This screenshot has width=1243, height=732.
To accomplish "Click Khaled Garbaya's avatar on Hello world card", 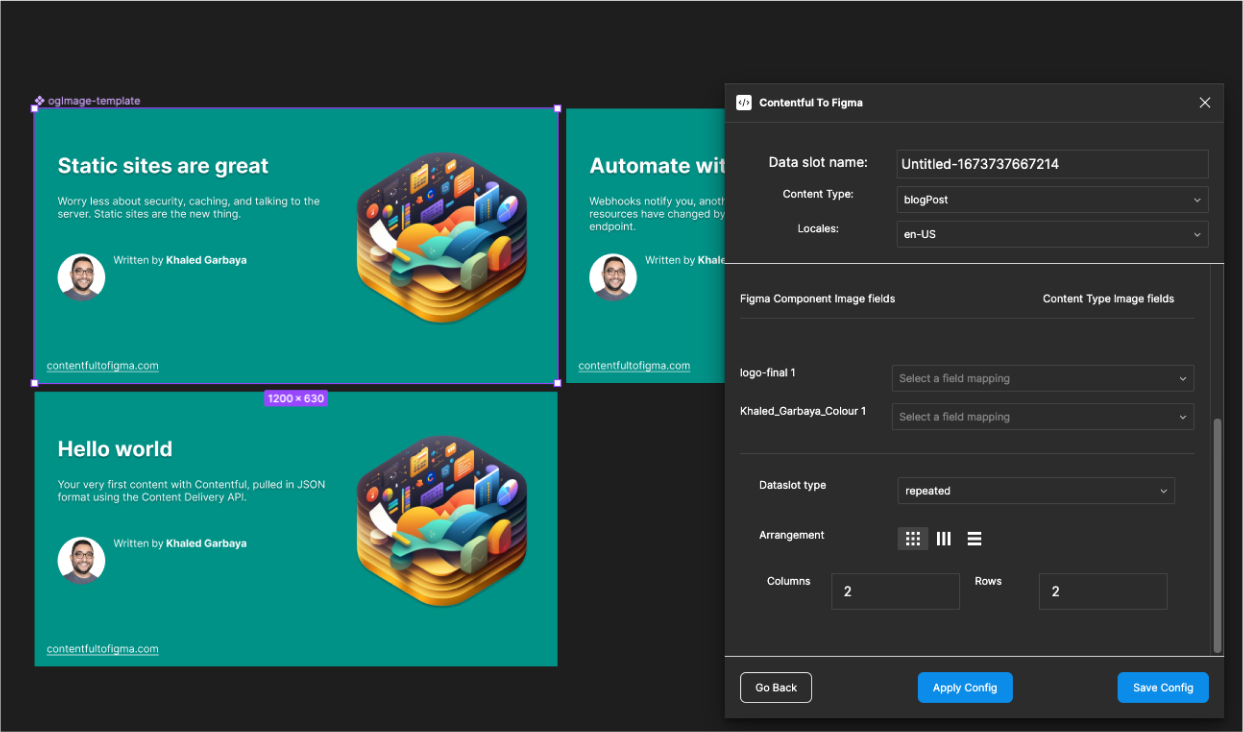I will (x=81, y=560).
